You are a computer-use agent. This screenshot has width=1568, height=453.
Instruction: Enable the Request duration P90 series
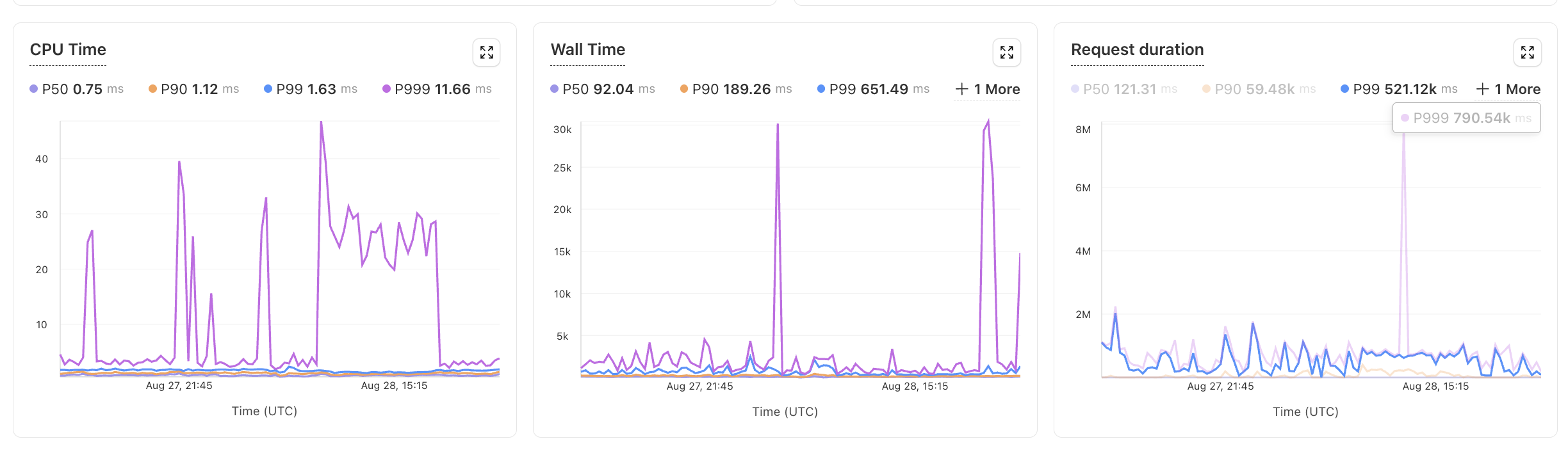click(x=1259, y=89)
